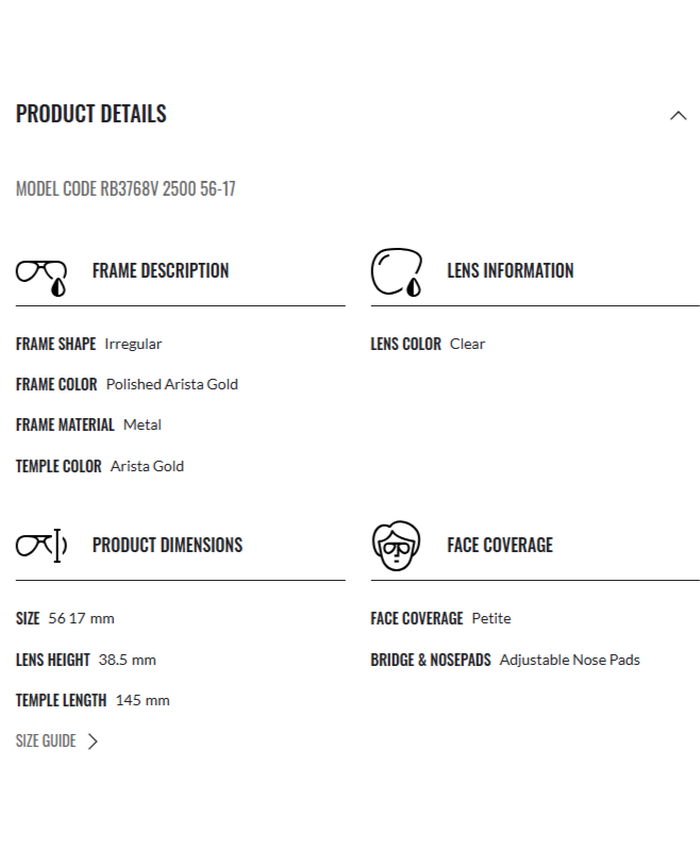Click the Petite face coverage value
700x850 pixels.
pos(491,619)
